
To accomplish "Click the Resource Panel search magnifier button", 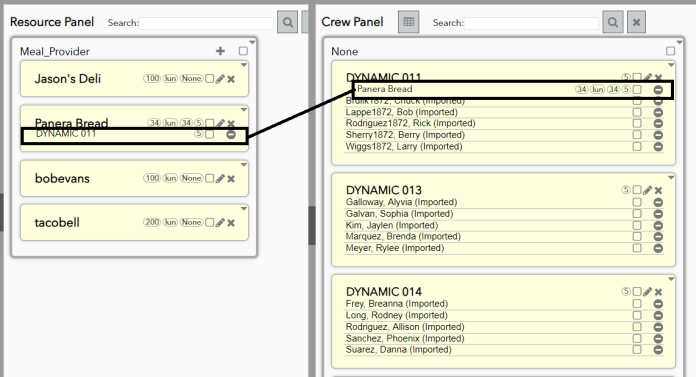I will coord(288,22).
